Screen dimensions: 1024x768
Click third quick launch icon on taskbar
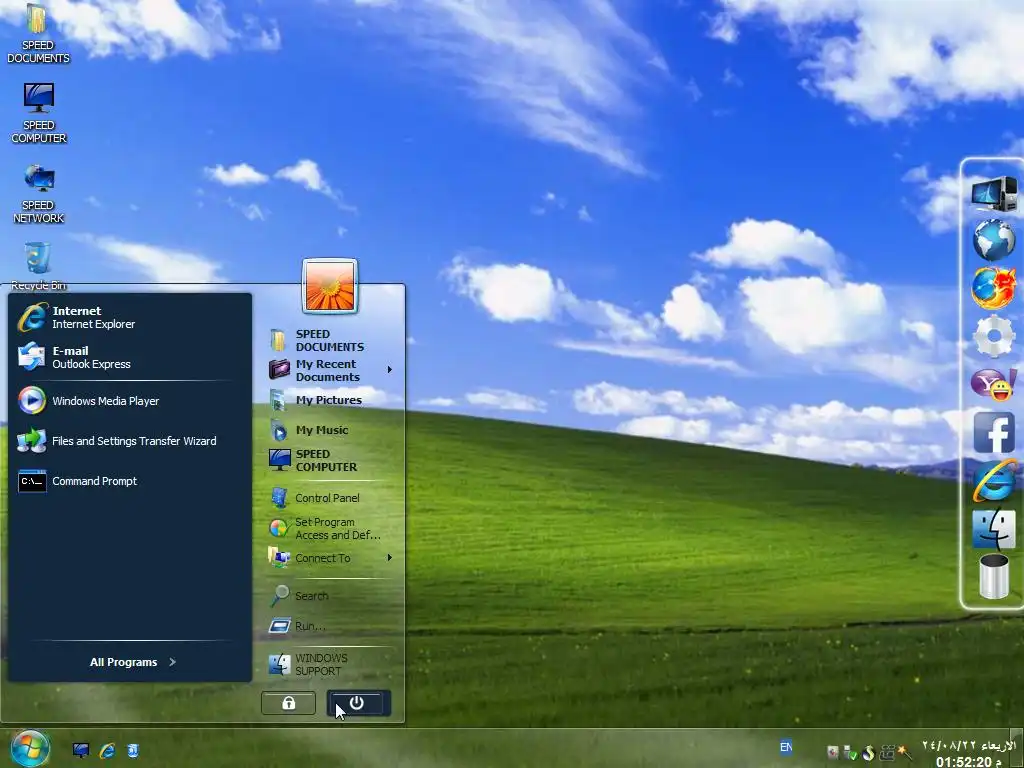click(133, 750)
